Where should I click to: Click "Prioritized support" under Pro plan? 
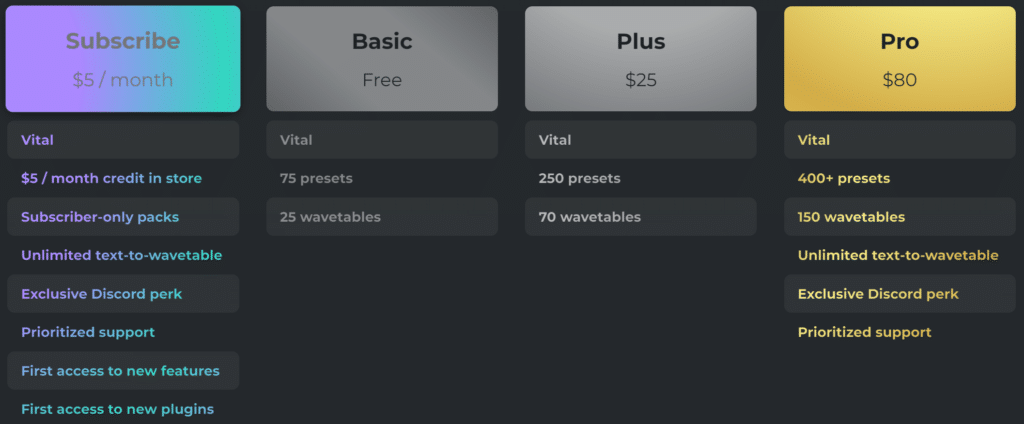tap(865, 333)
